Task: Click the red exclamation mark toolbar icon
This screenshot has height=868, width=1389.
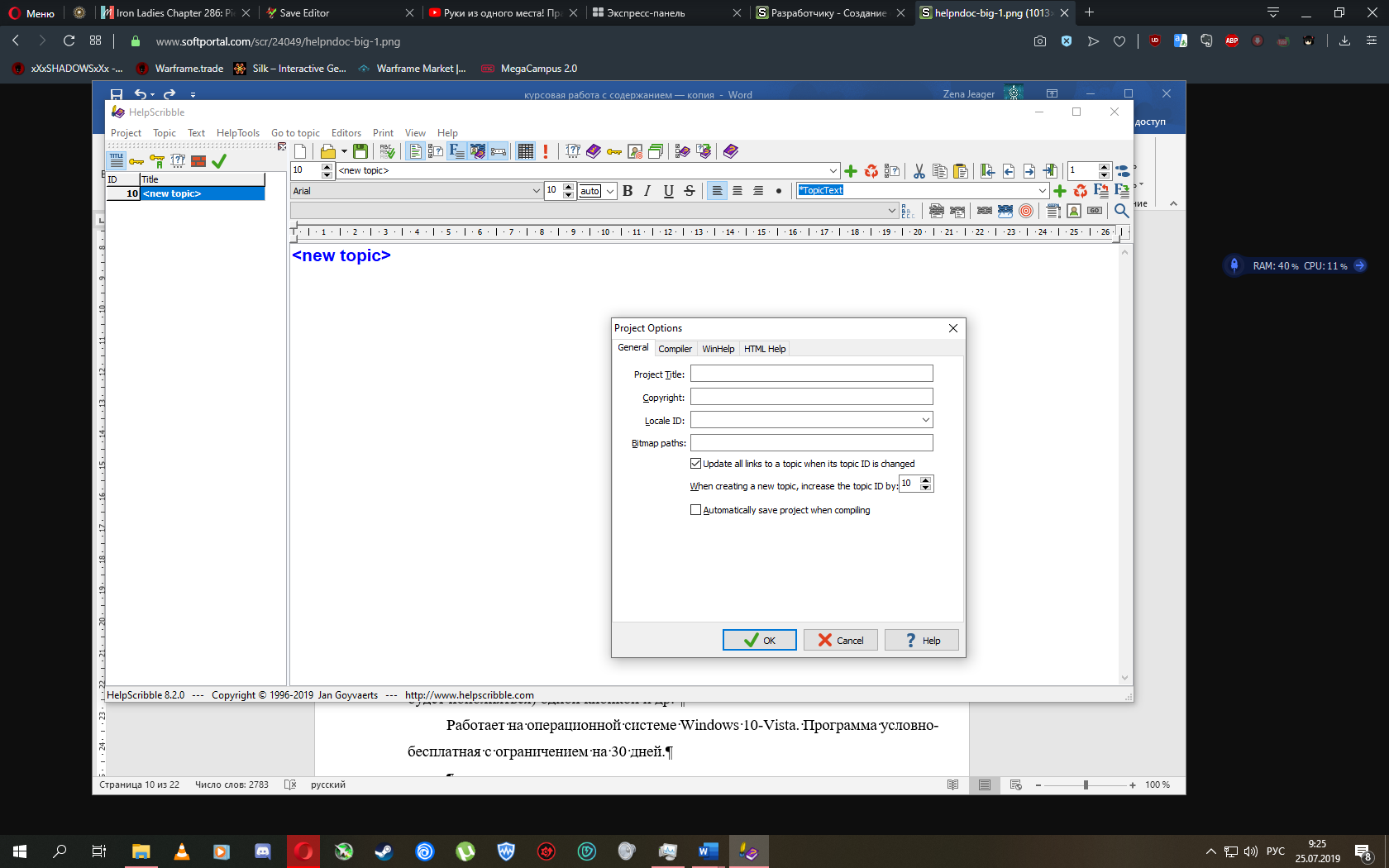Action: (x=546, y=151)
